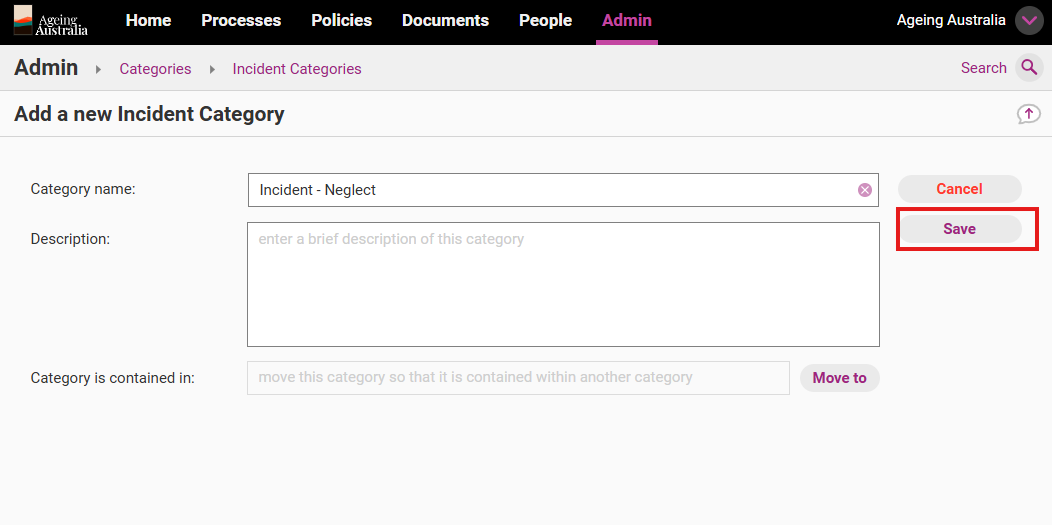
Task: Click the magnifying glass search icon
Action: (1029, 68)
